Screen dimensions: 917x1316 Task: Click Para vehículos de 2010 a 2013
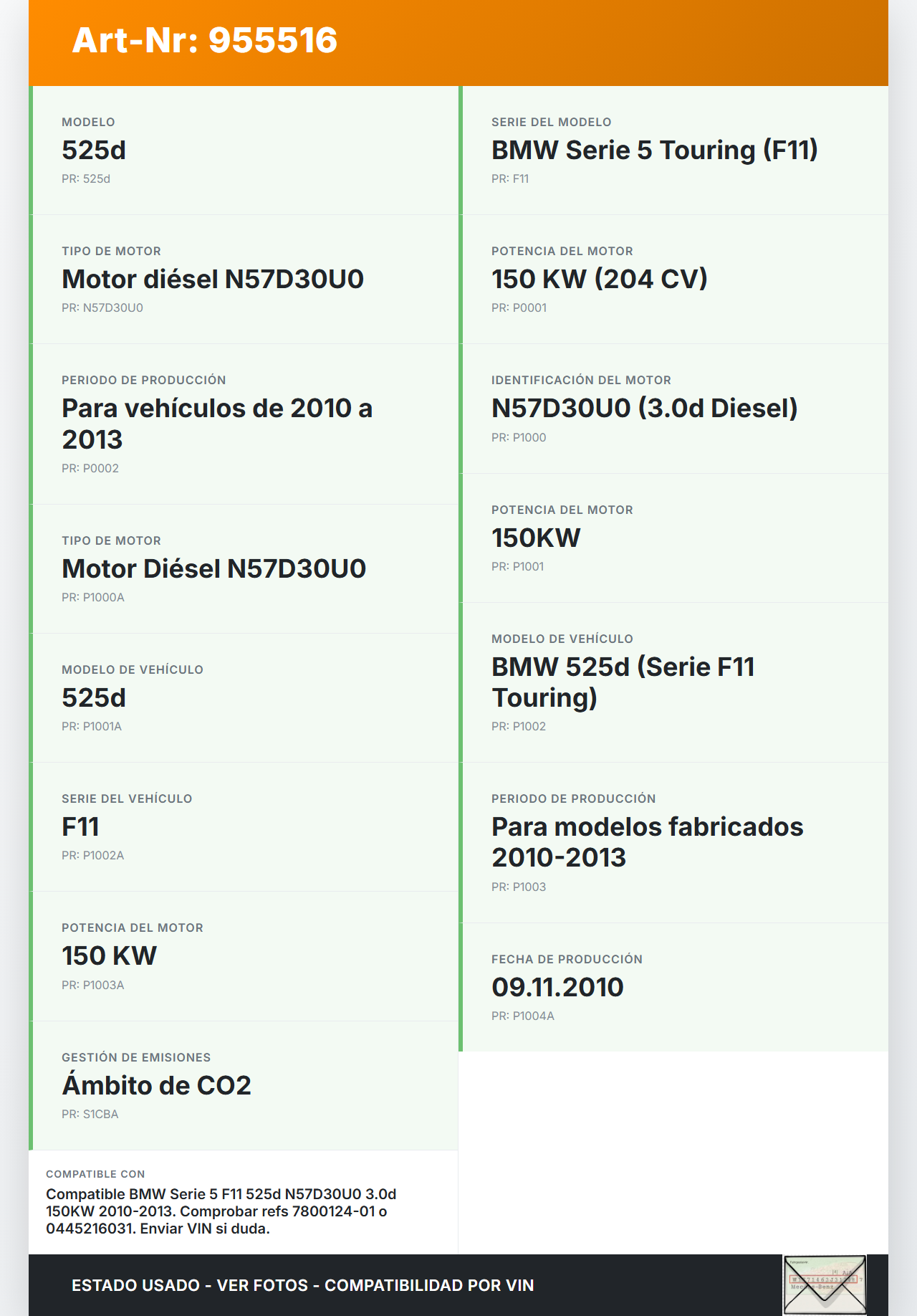(x=217, y=424)
